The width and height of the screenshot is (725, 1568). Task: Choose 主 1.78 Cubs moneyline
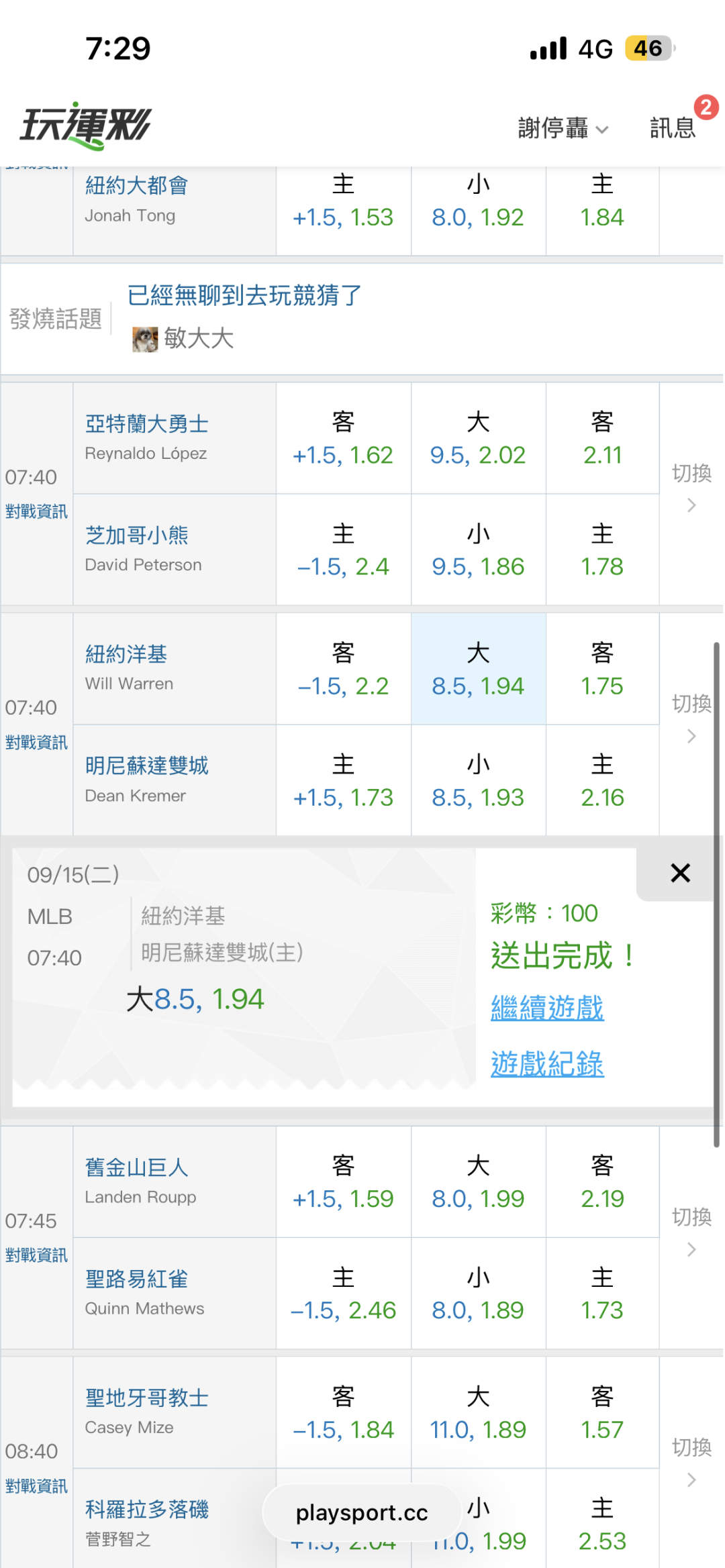(602, 550)
